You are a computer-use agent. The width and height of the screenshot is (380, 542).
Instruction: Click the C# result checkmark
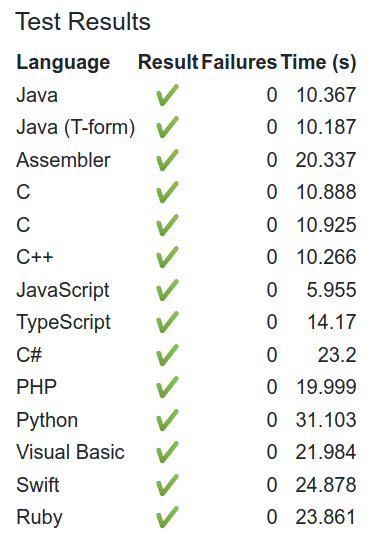click(167, 355)
